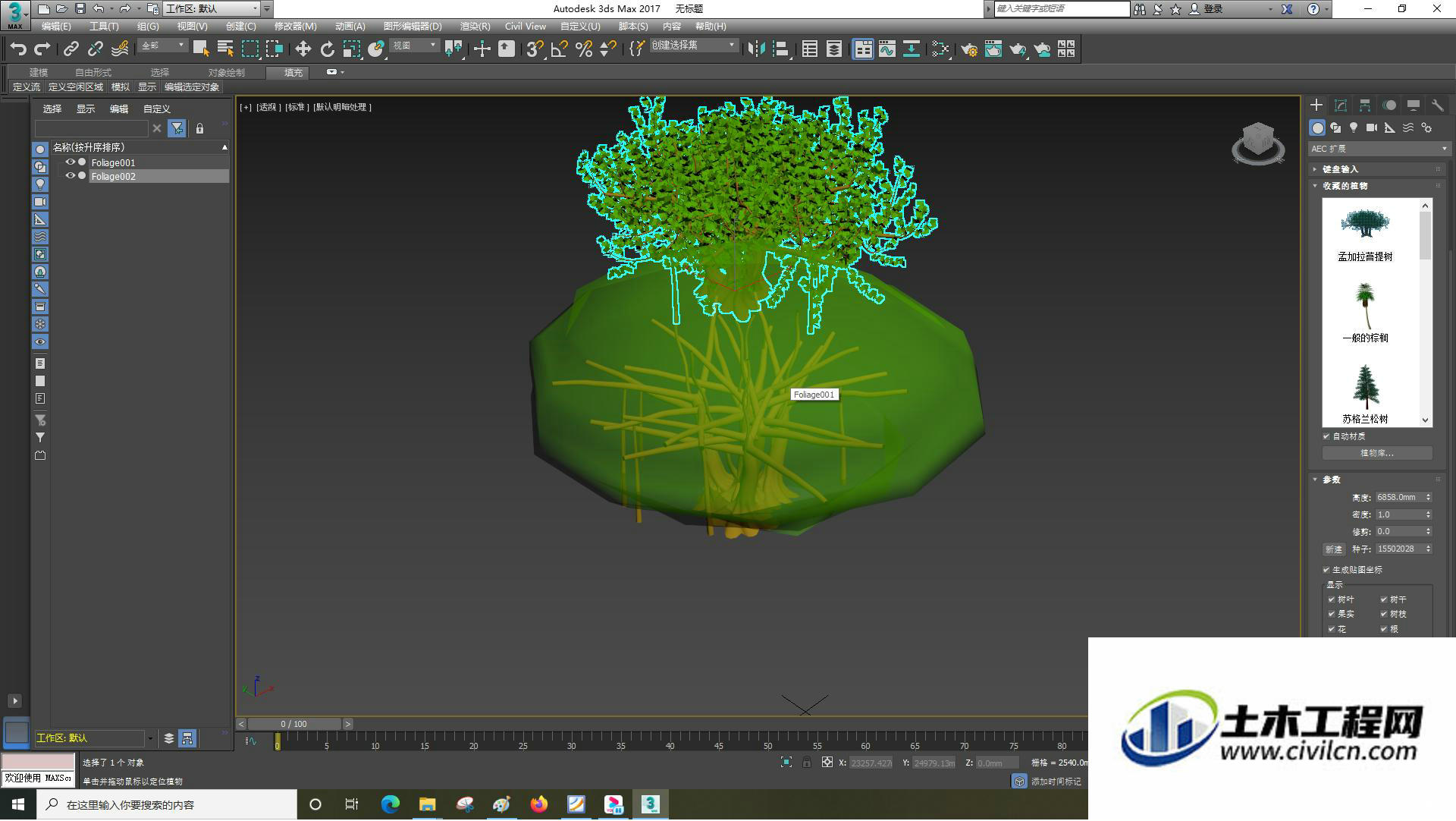Click the 植物库... button
The height and width of the screenshot is (821, 1456).
[1376, 453]
